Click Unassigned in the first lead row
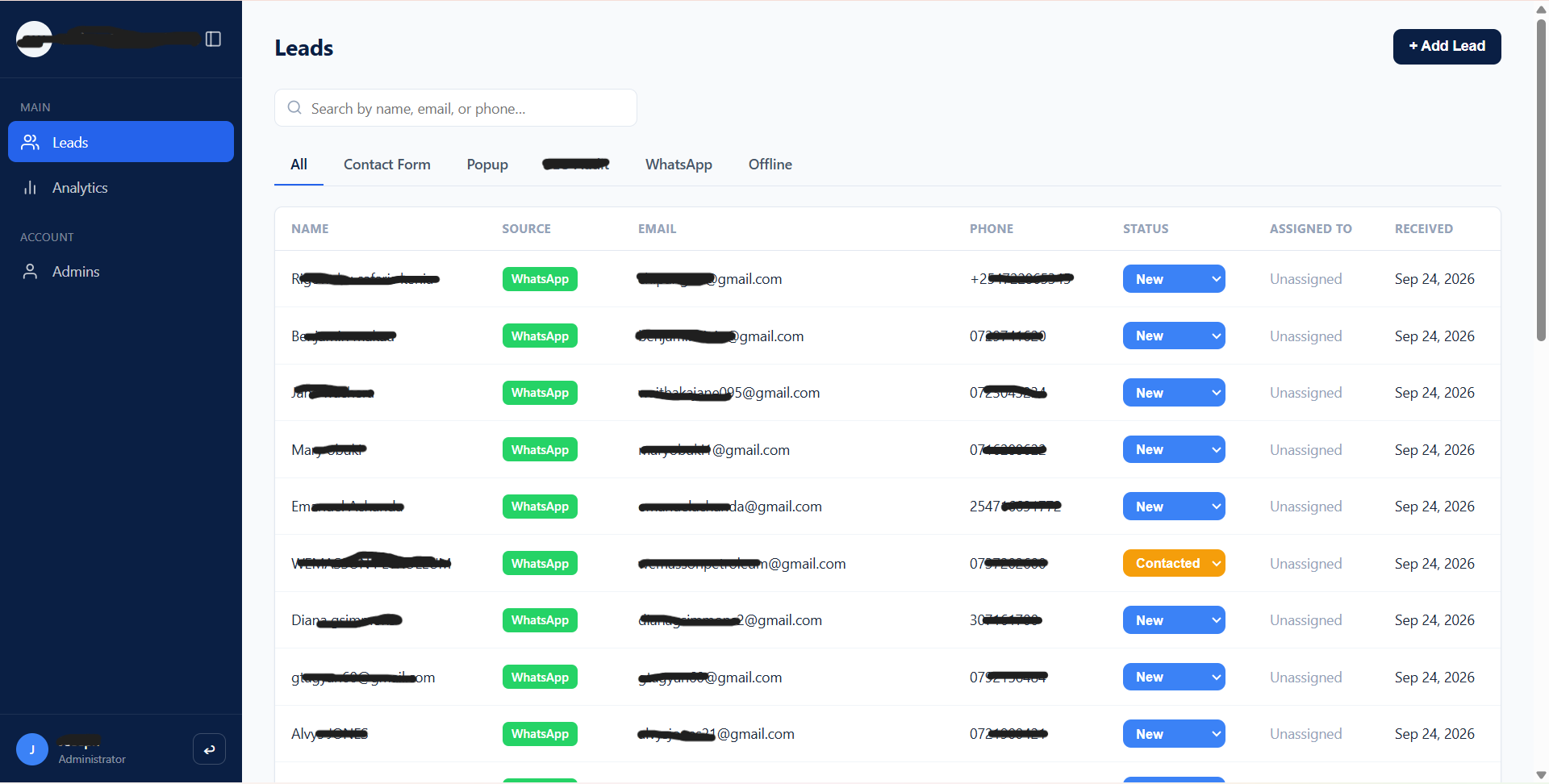Image resolution: width=1549 pixels, height=784 pixels. (1306, 279)
